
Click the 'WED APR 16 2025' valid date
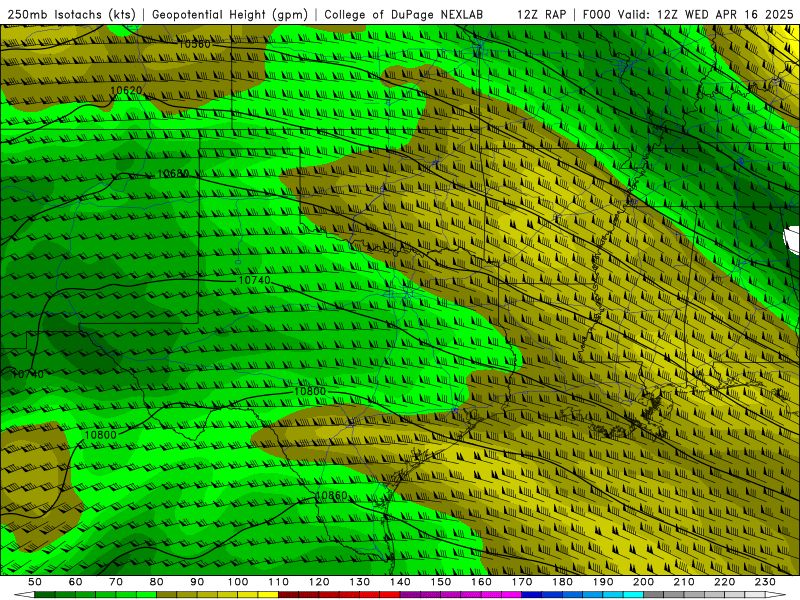click(739, 15)
